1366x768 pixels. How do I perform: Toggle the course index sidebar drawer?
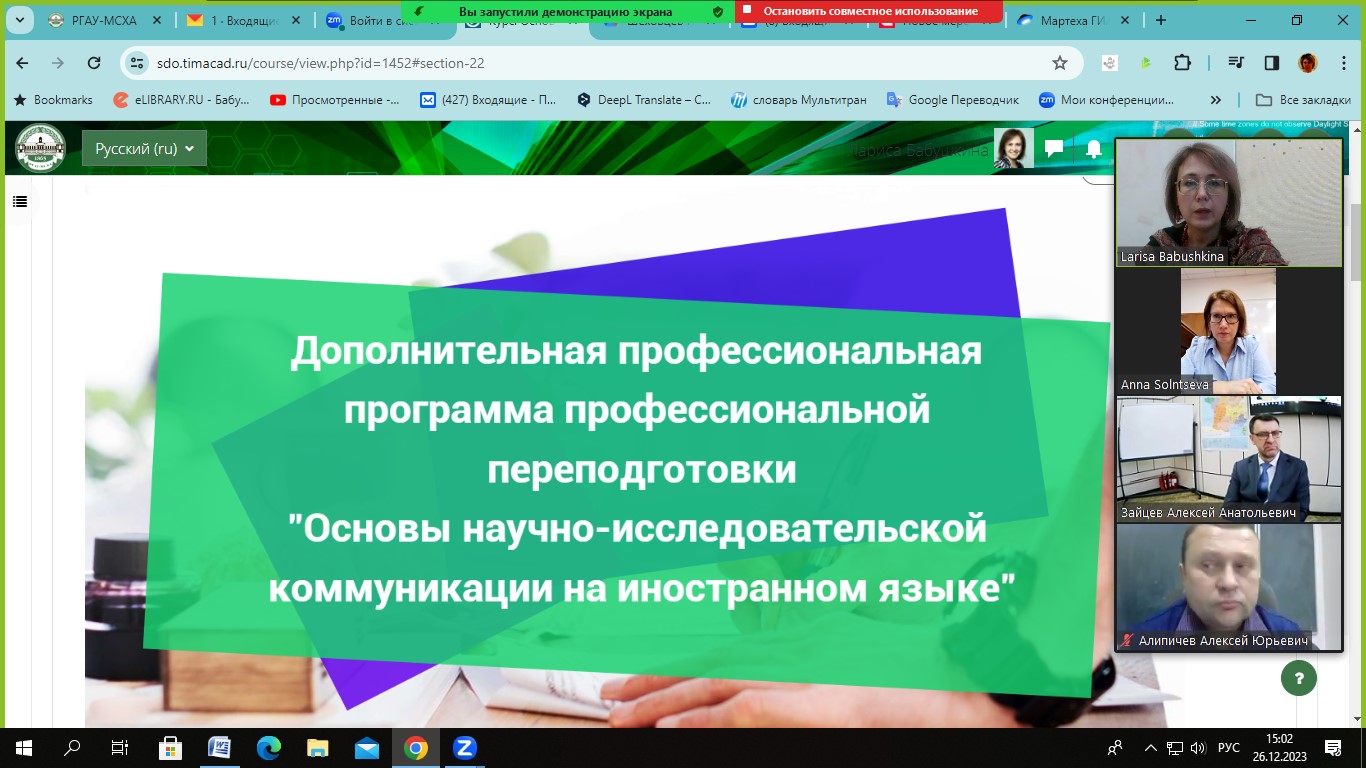(19, 202)
